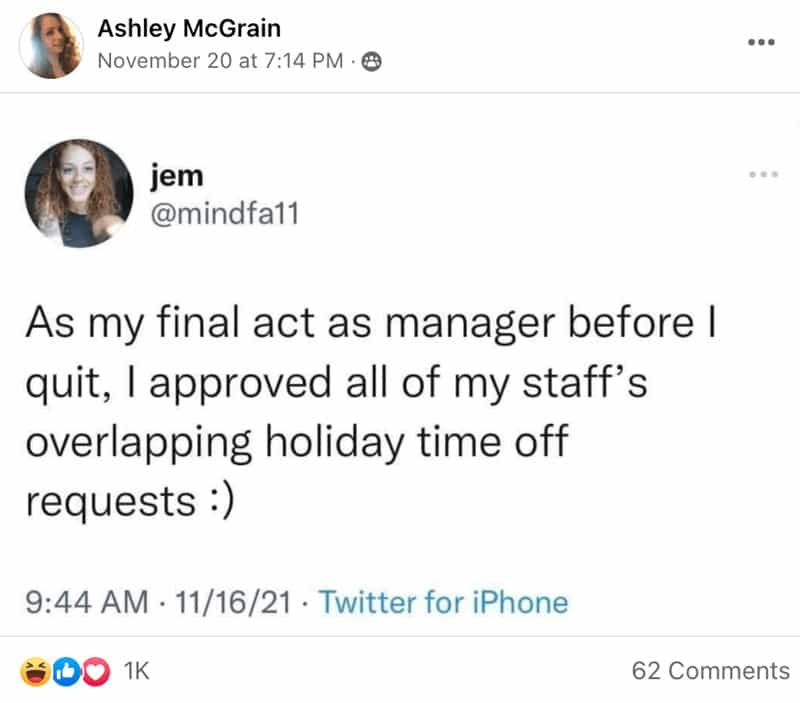Image resolution: width=800 pixels, height=703 pixels.
Task: Open Ashley McGrain's profile picture
Action: coord(53,45)
